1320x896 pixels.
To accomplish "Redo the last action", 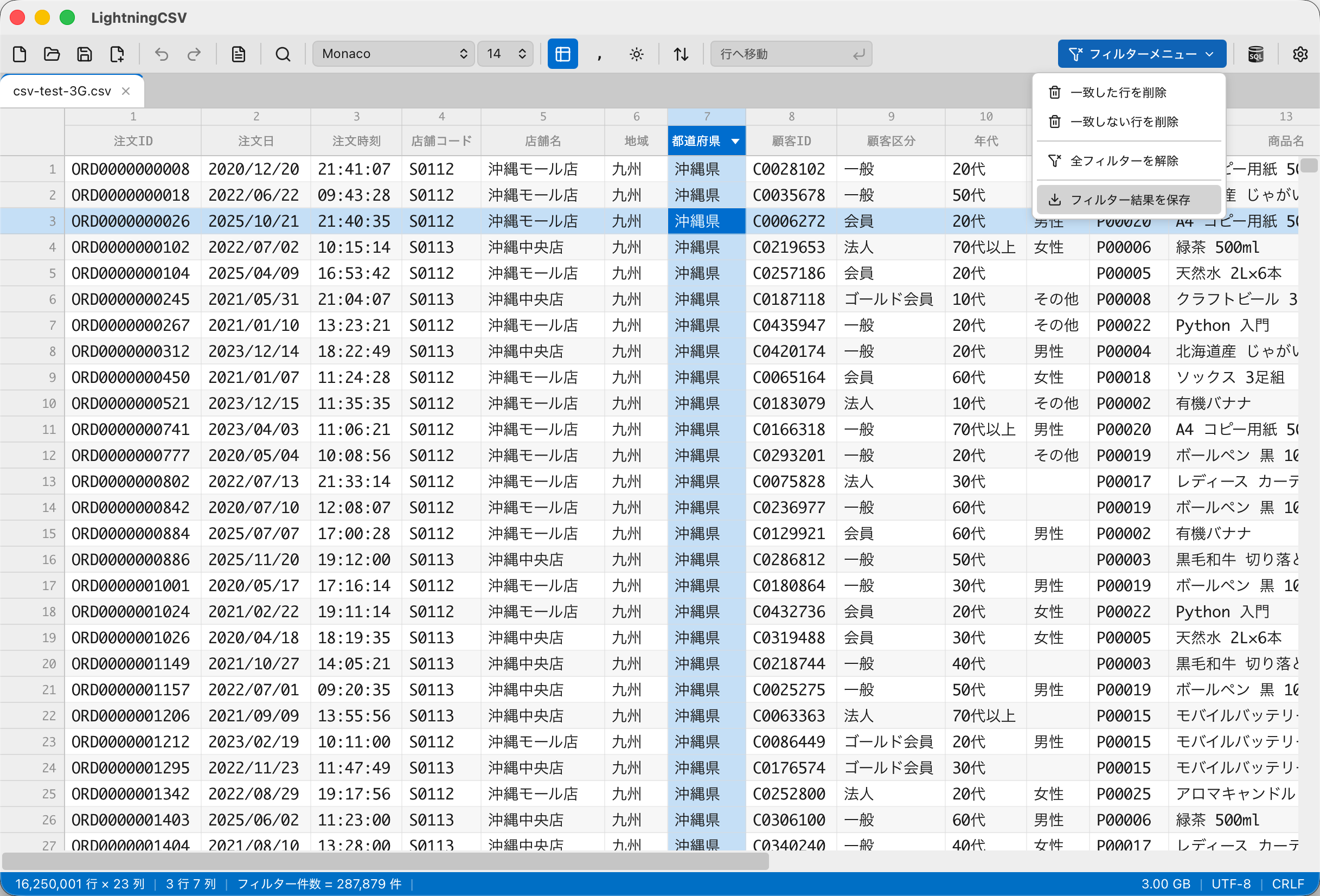I will coord(194,54).
